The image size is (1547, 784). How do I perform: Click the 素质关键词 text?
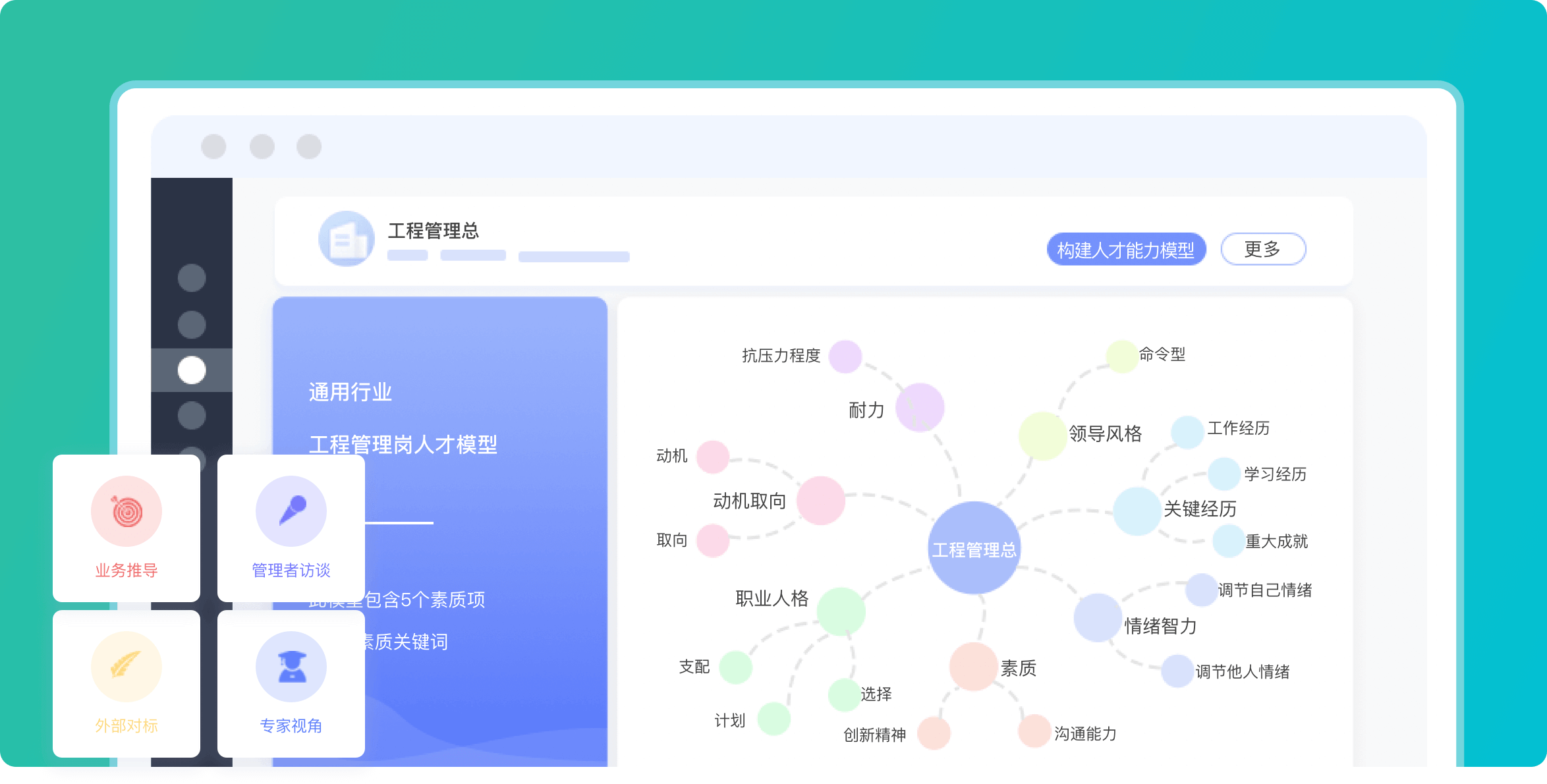[407, 641]
